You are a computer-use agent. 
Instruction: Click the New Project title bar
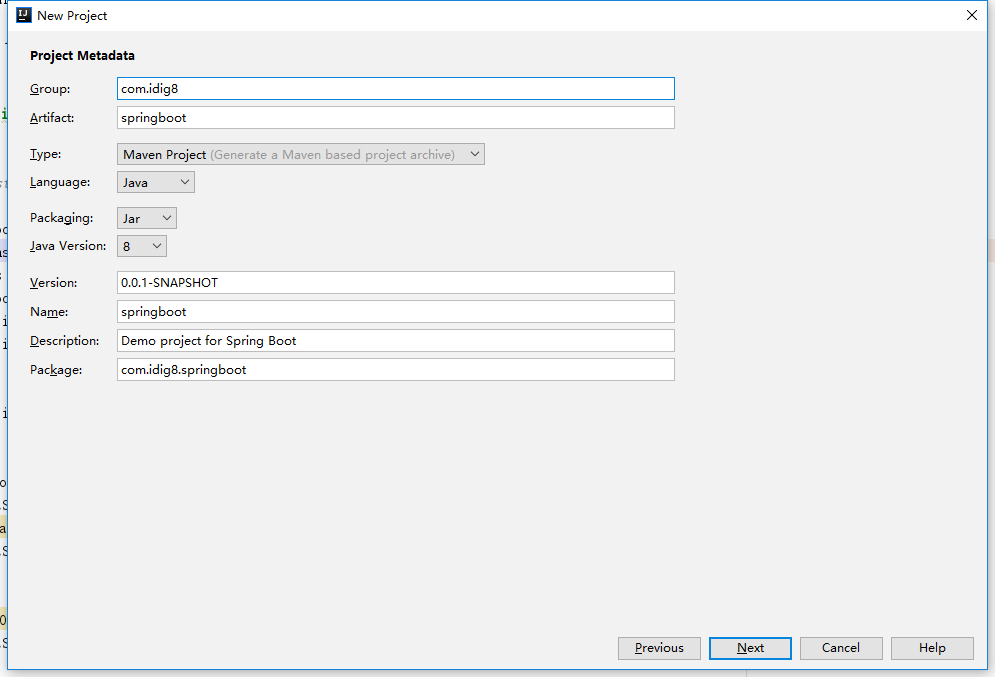(x=400, y=15)
